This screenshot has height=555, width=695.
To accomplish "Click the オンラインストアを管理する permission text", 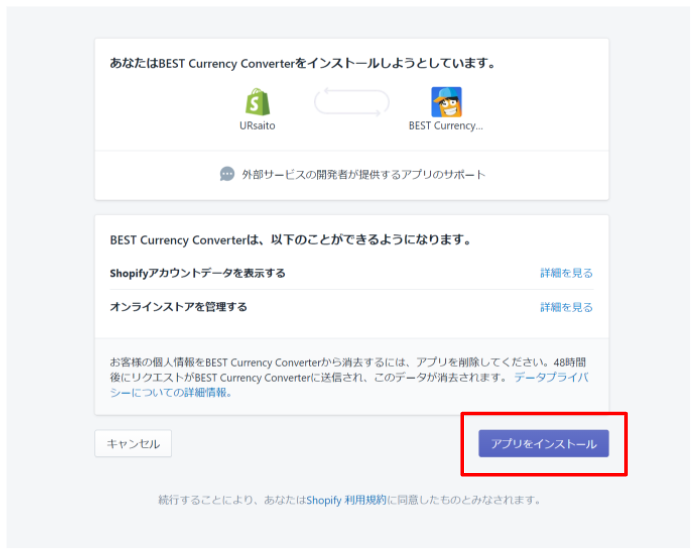I will tap(179, 307).
